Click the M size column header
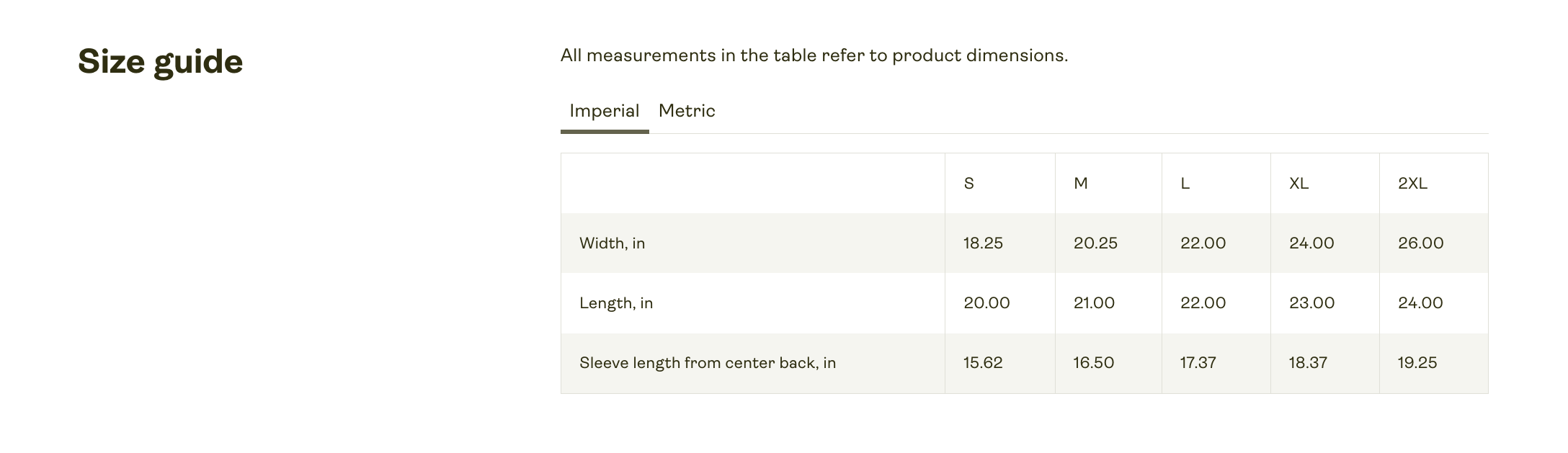 tap(1080, 184)
